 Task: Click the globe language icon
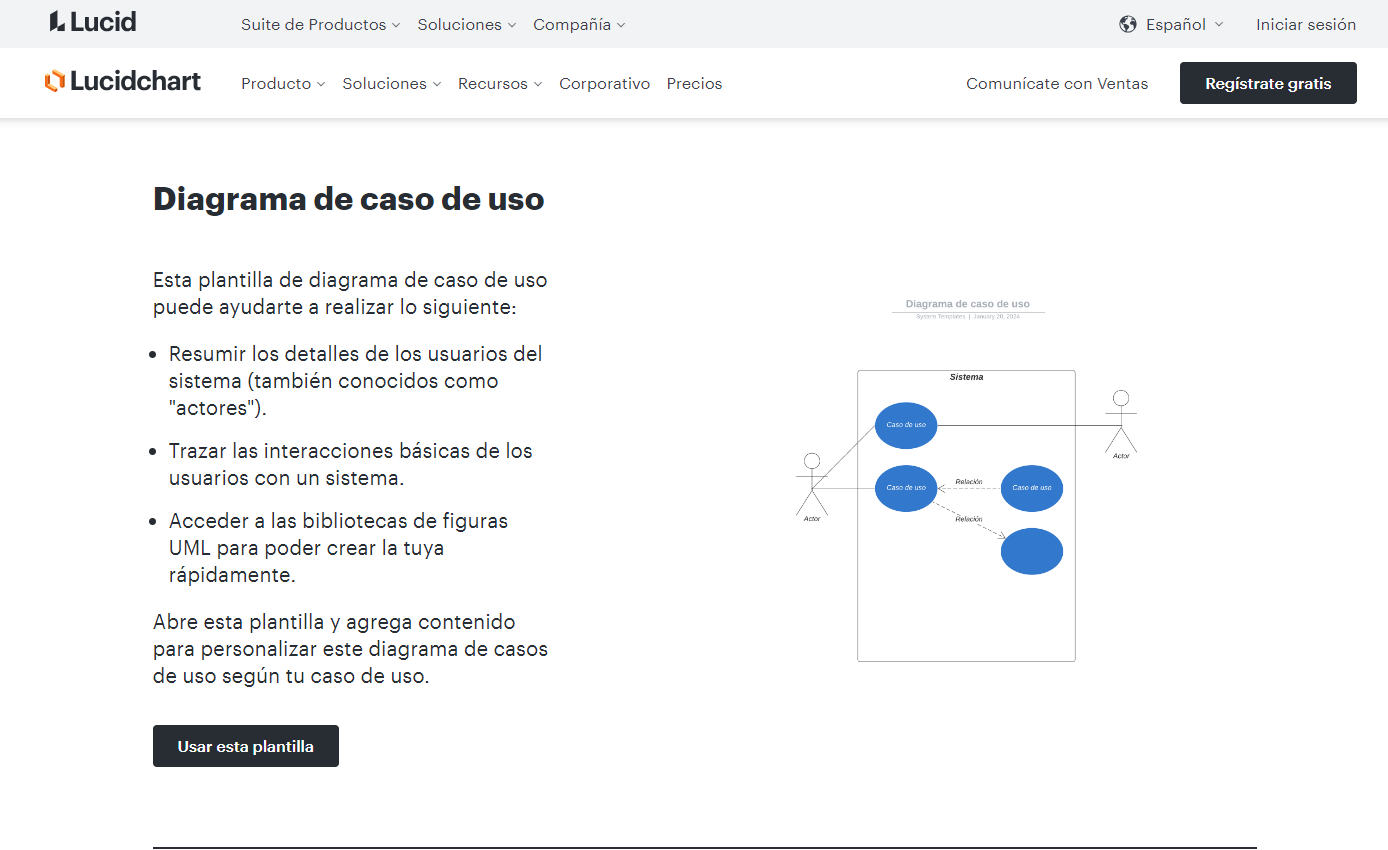[x=1128, y=25]
